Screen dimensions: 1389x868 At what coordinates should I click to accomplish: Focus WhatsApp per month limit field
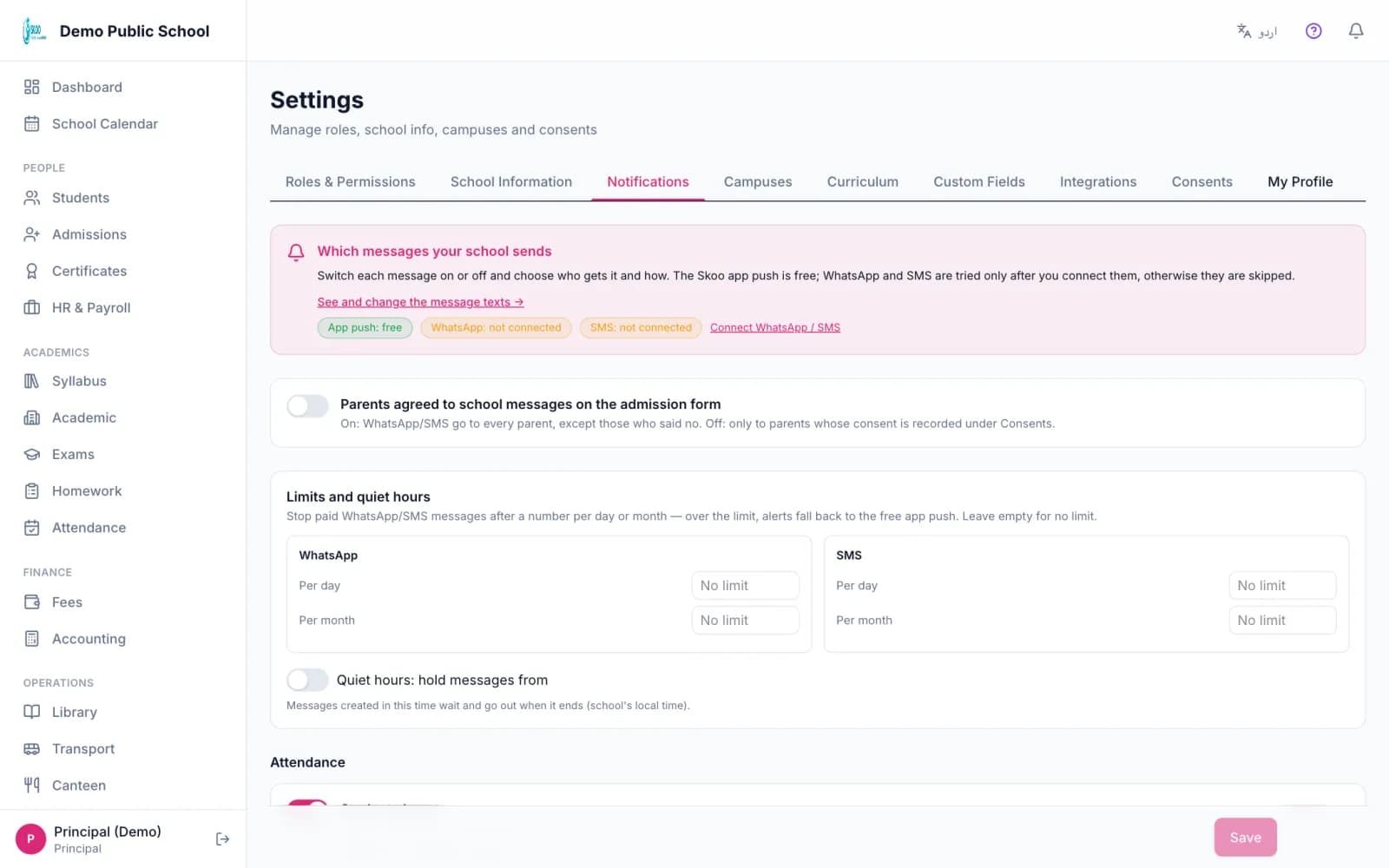pyautogui.click(x=745, y=621)
